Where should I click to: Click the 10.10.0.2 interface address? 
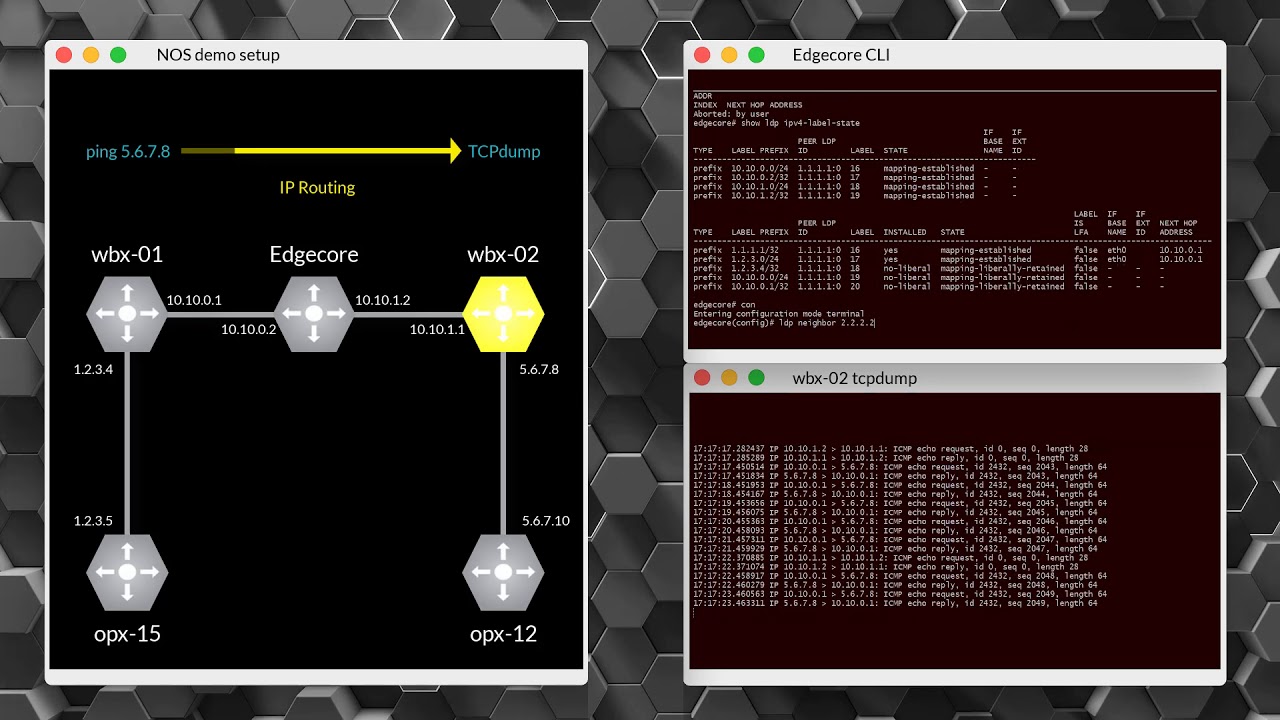tap(249, 330)
